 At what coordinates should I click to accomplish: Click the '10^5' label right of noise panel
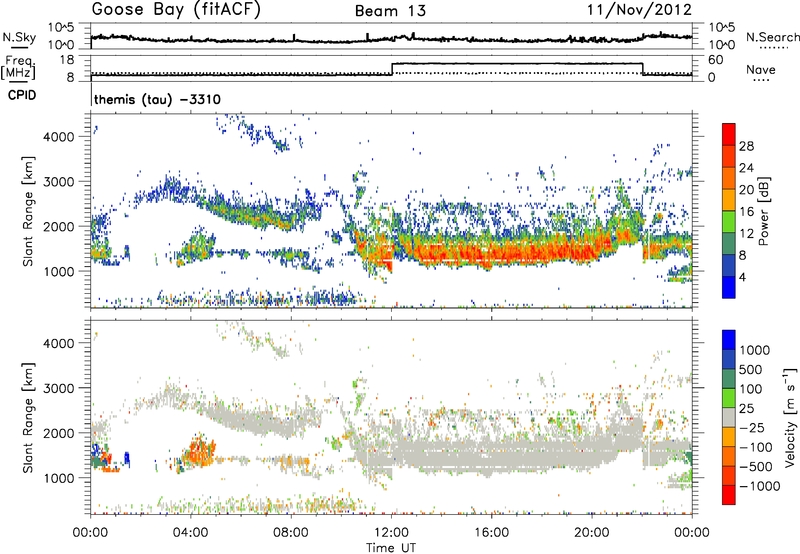(722, 28)
